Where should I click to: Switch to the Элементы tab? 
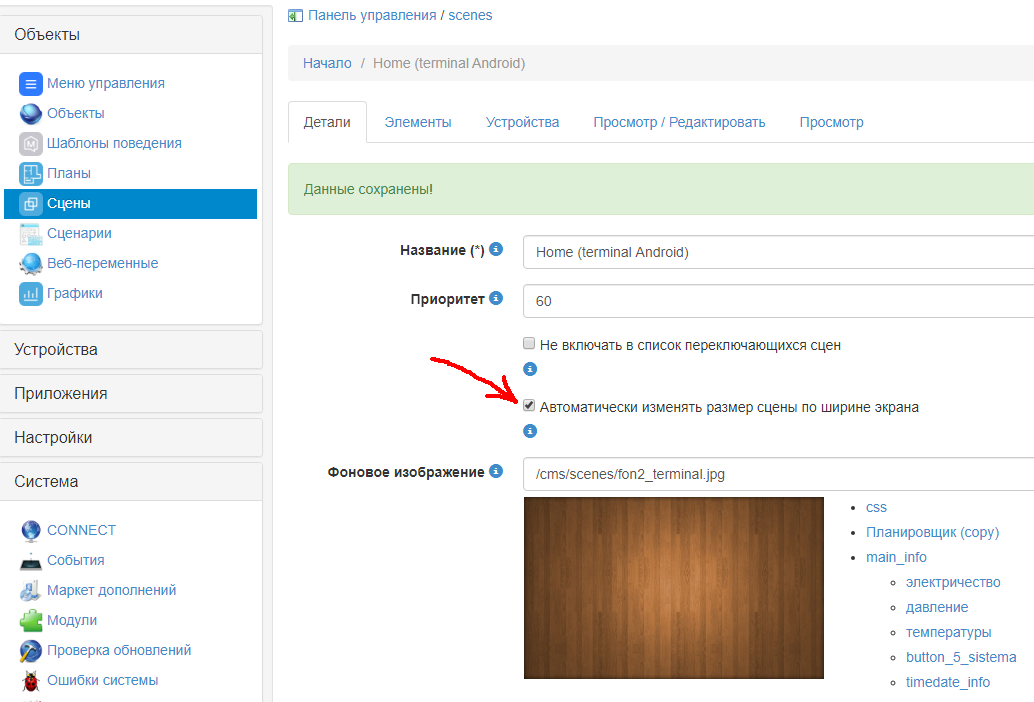(418, 121)
